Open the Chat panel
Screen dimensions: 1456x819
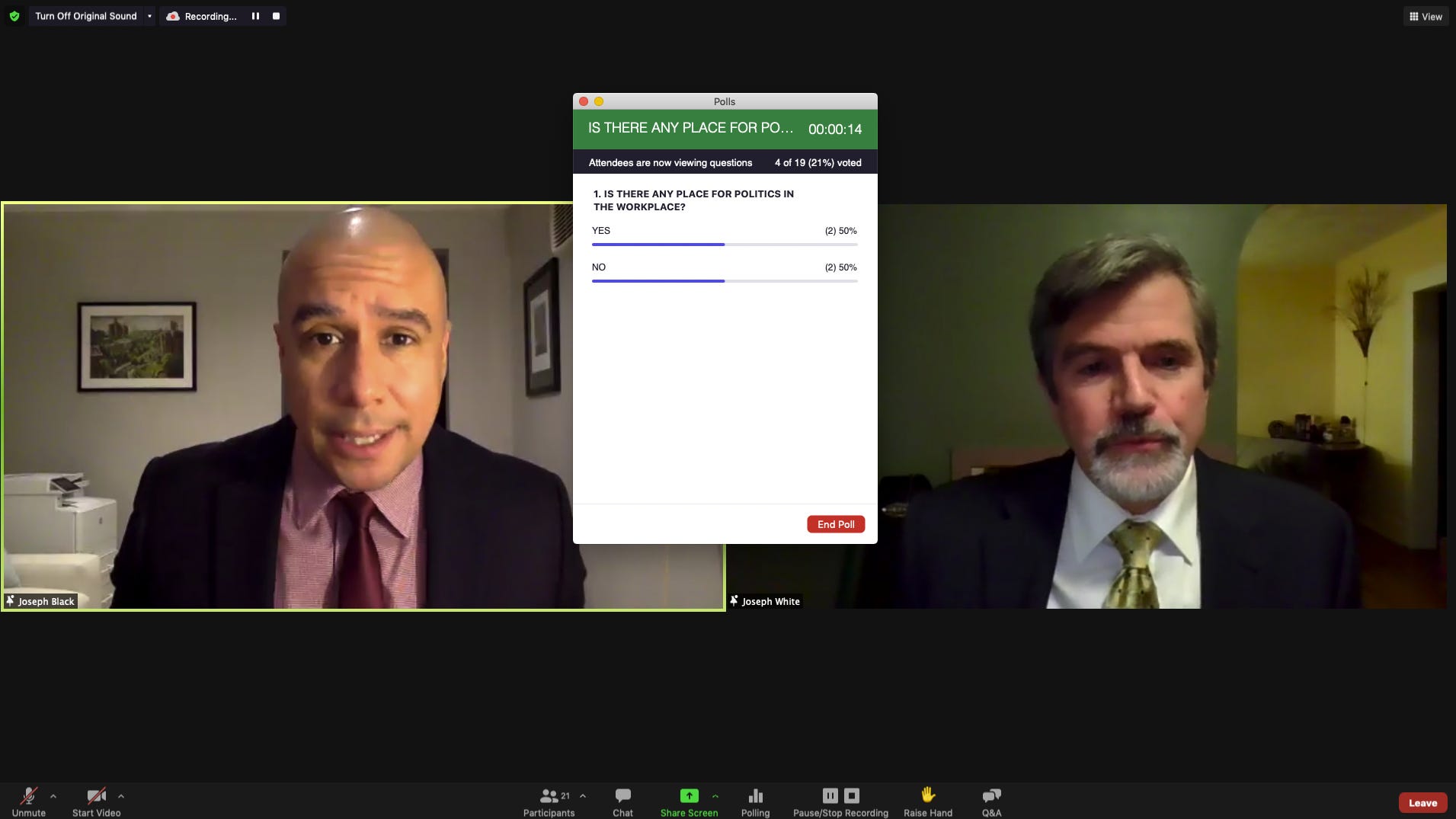pyautogui.click(x=622, y=802)
